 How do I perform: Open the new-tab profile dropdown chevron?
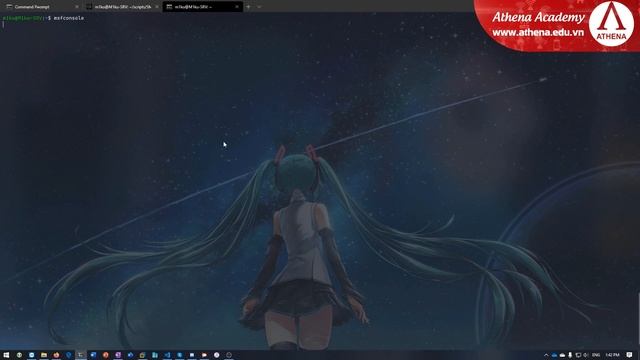(259, 7)
